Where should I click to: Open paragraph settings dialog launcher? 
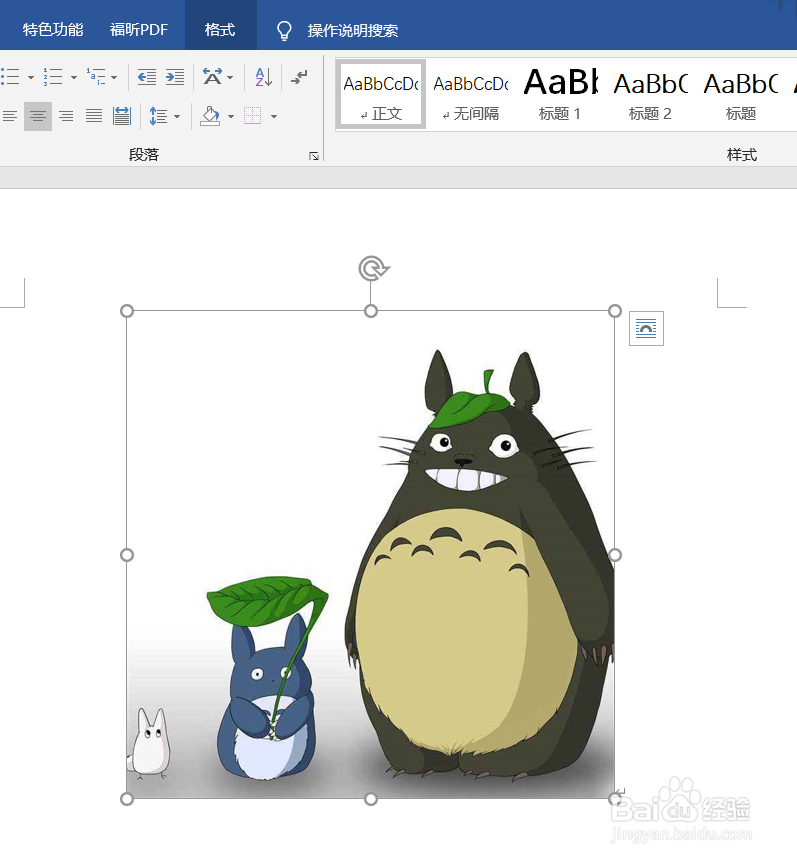pyautogui.click(x=314, y=156)
